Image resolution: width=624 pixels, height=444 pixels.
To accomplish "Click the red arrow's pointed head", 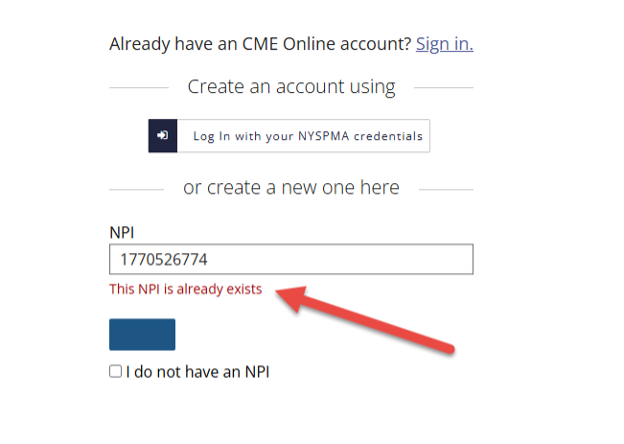I will [287, 296].
